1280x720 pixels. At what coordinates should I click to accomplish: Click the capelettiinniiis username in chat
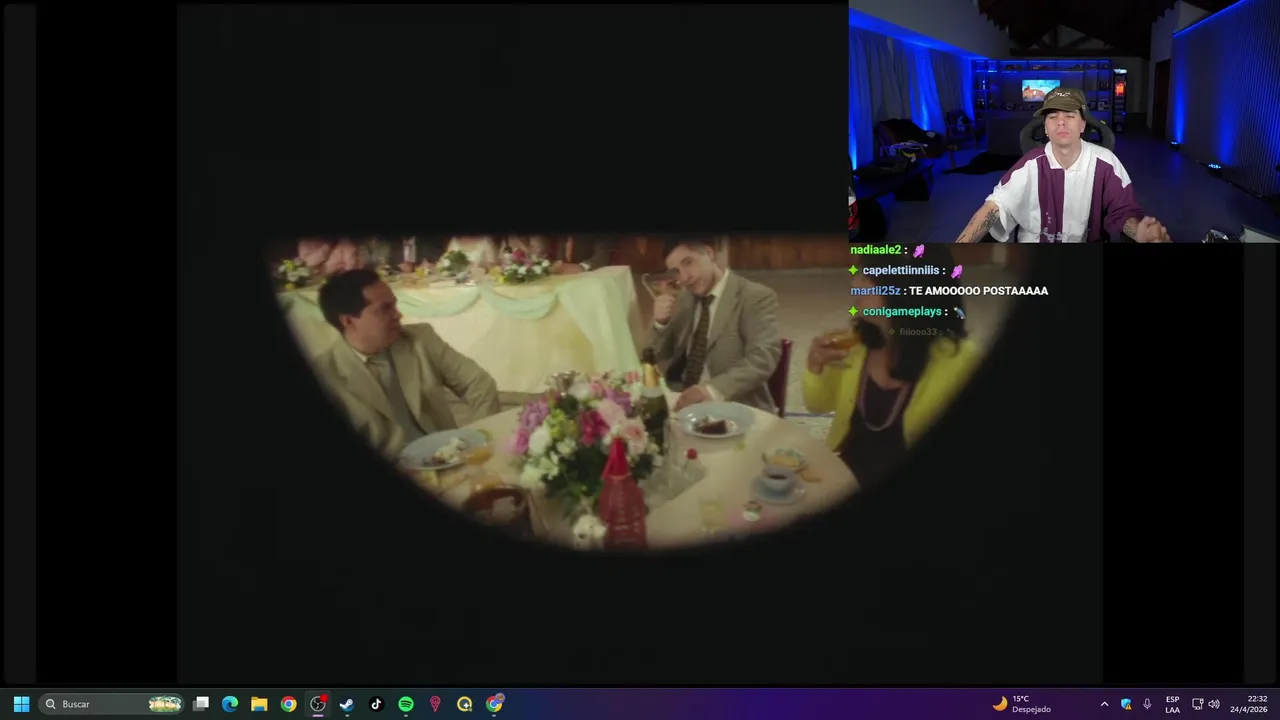point(901,270)
